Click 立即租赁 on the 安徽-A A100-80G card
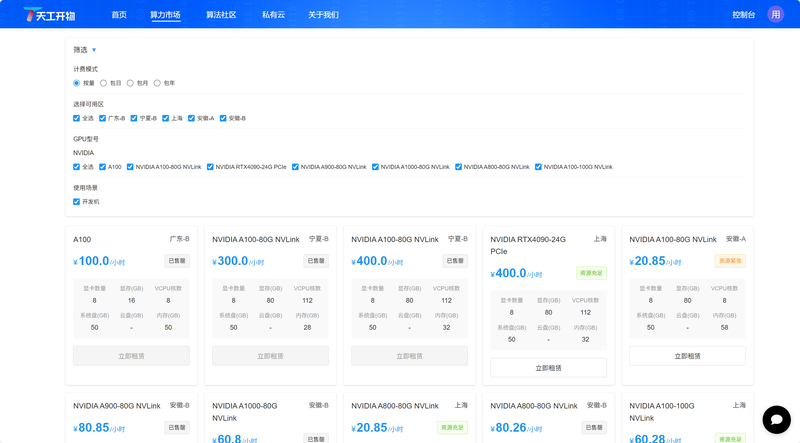 (687, 356)
